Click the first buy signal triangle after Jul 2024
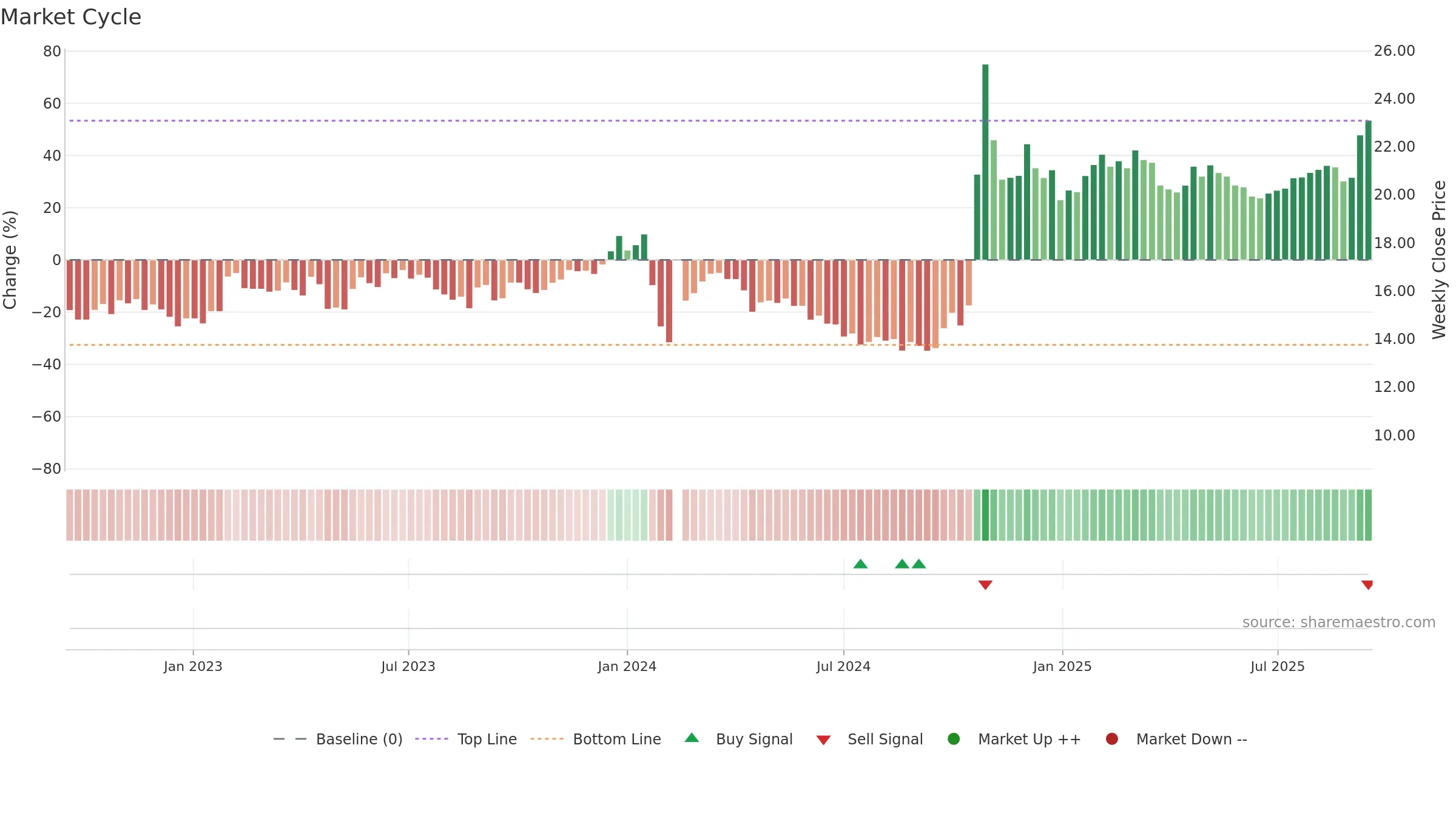The width and height of the screenshot is (1456, 819). point(860,564)
